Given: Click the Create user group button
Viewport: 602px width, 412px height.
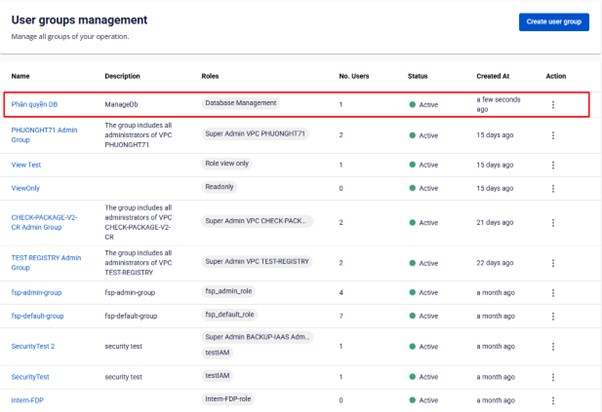Looking at the screenshot, I should [x=554, y=22].
